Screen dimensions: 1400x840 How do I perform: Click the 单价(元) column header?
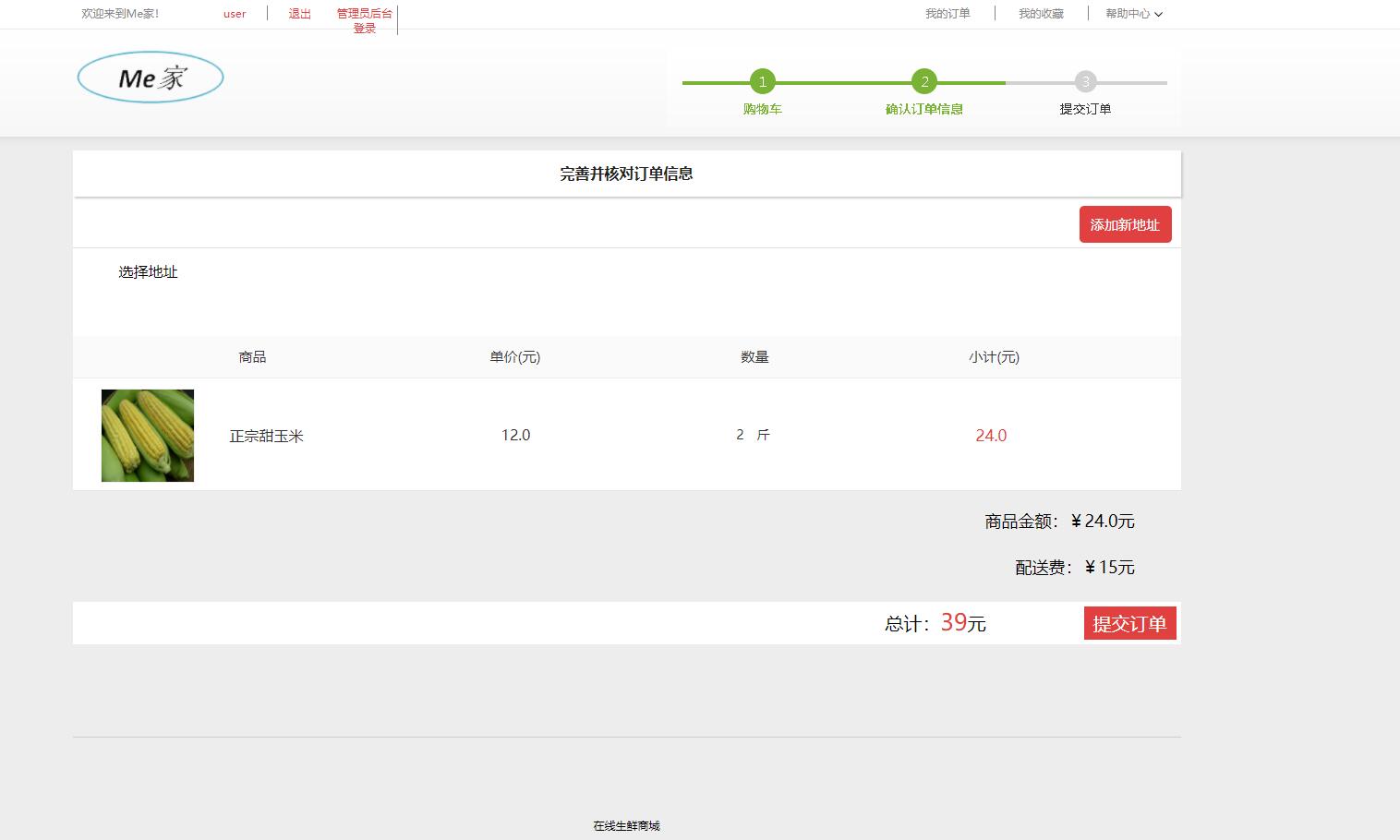(x=515, y=357)
